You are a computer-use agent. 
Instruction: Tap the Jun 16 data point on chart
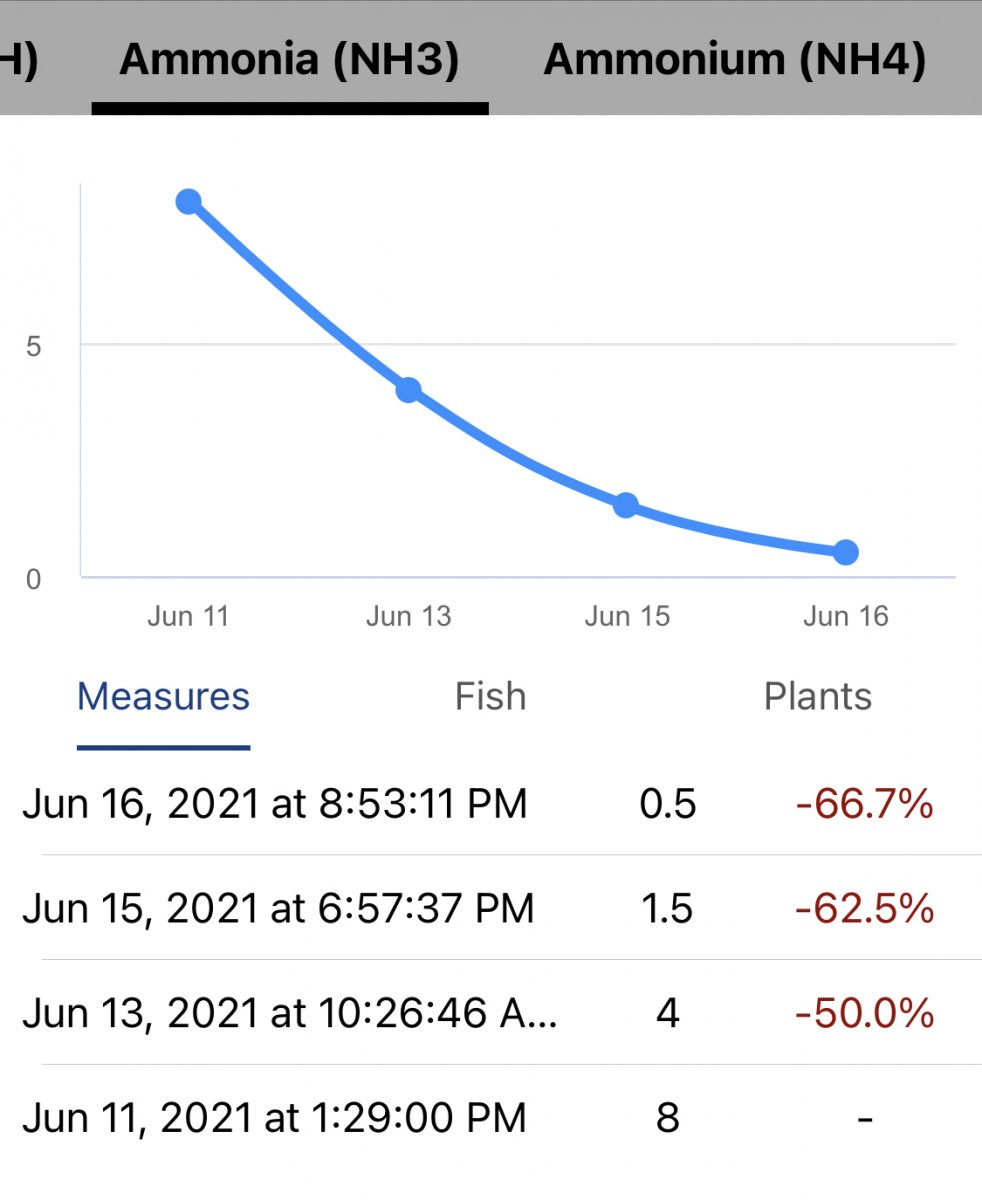(x=846, y=552)
